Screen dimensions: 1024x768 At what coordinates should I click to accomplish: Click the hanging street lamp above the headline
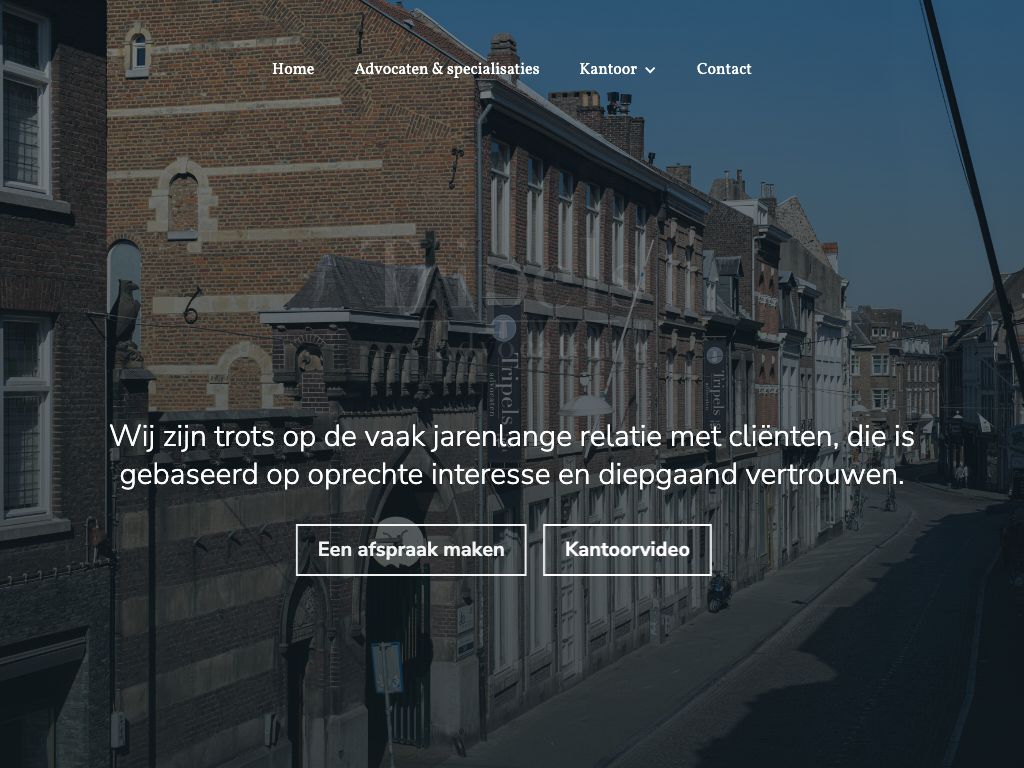click(x=587, y=403)
